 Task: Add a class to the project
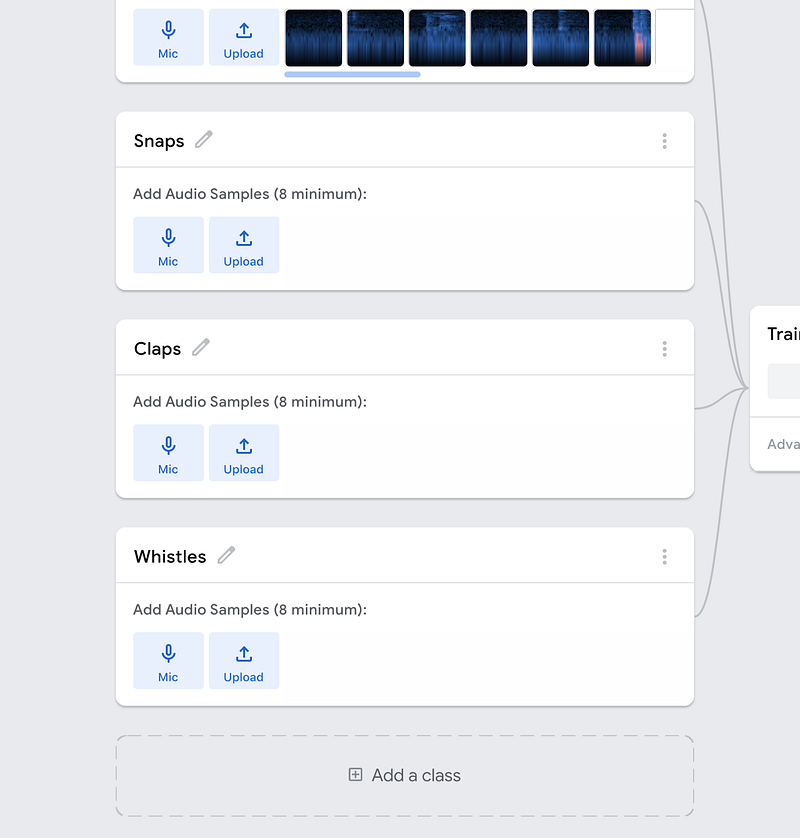click(405, 775)
